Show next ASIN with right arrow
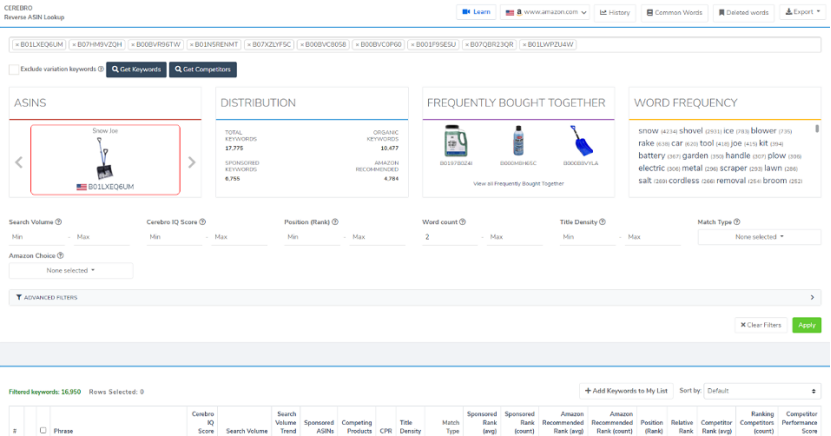 click(x=192, y=162)
